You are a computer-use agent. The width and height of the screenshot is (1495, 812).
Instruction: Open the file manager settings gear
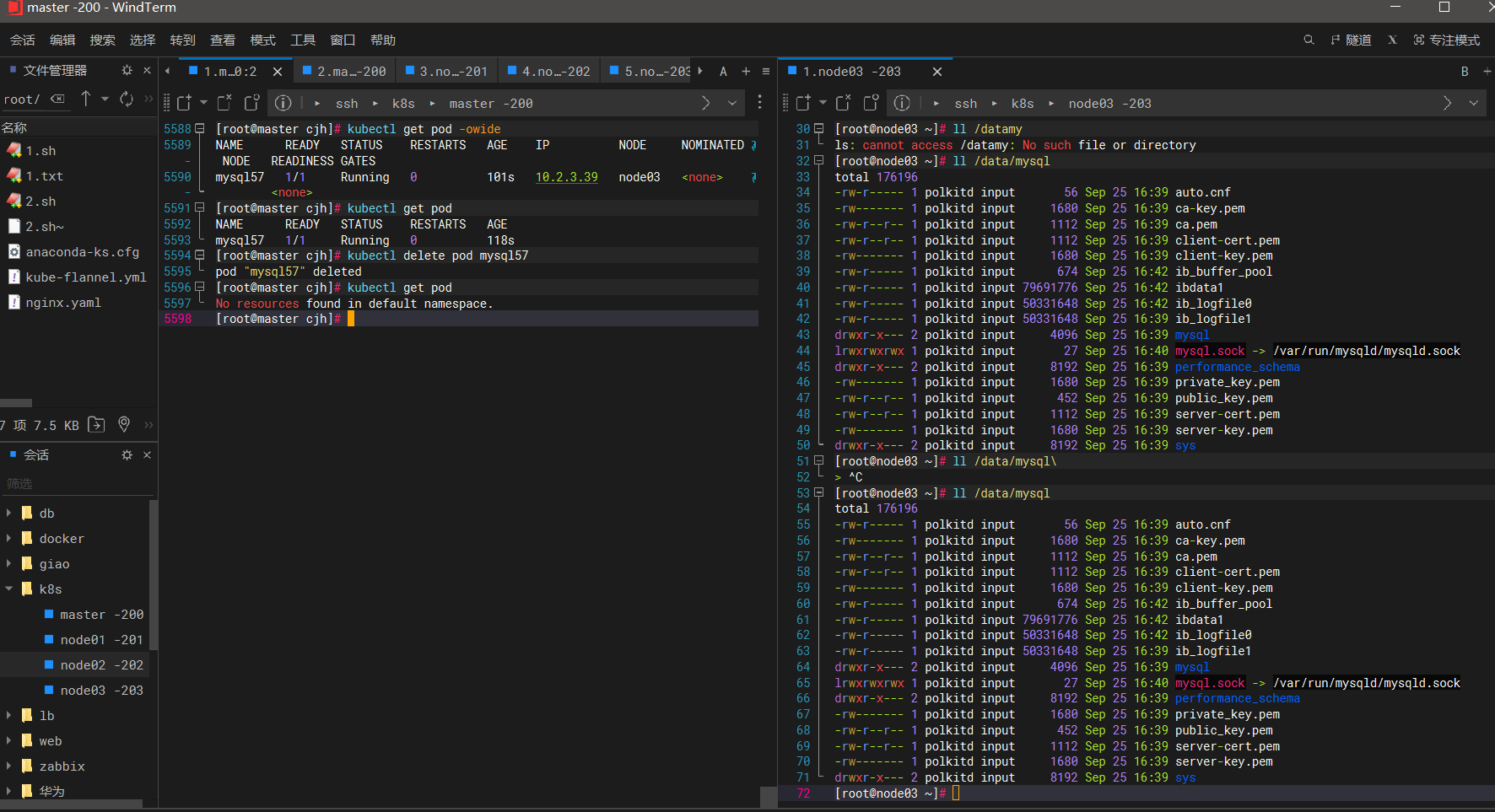tap(127, 71)
